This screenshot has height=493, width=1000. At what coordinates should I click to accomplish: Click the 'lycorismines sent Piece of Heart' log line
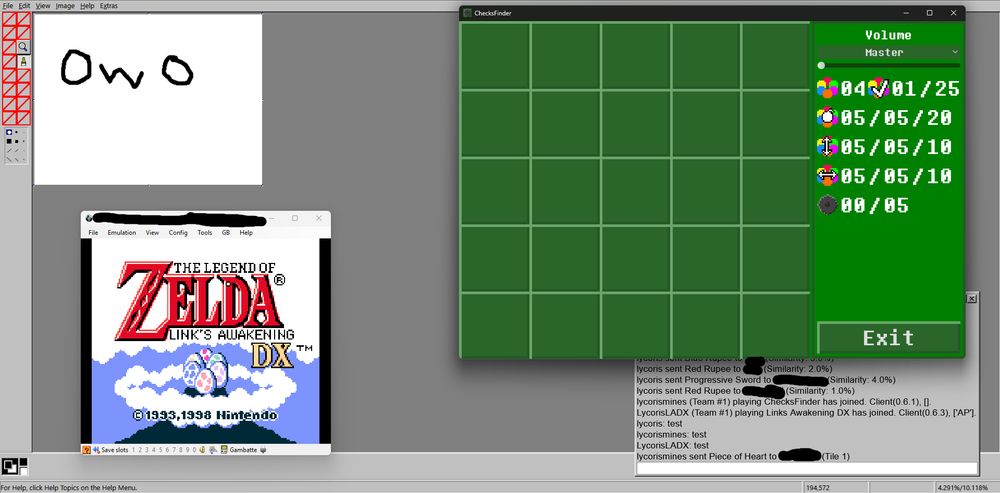(x=743, y=457)
